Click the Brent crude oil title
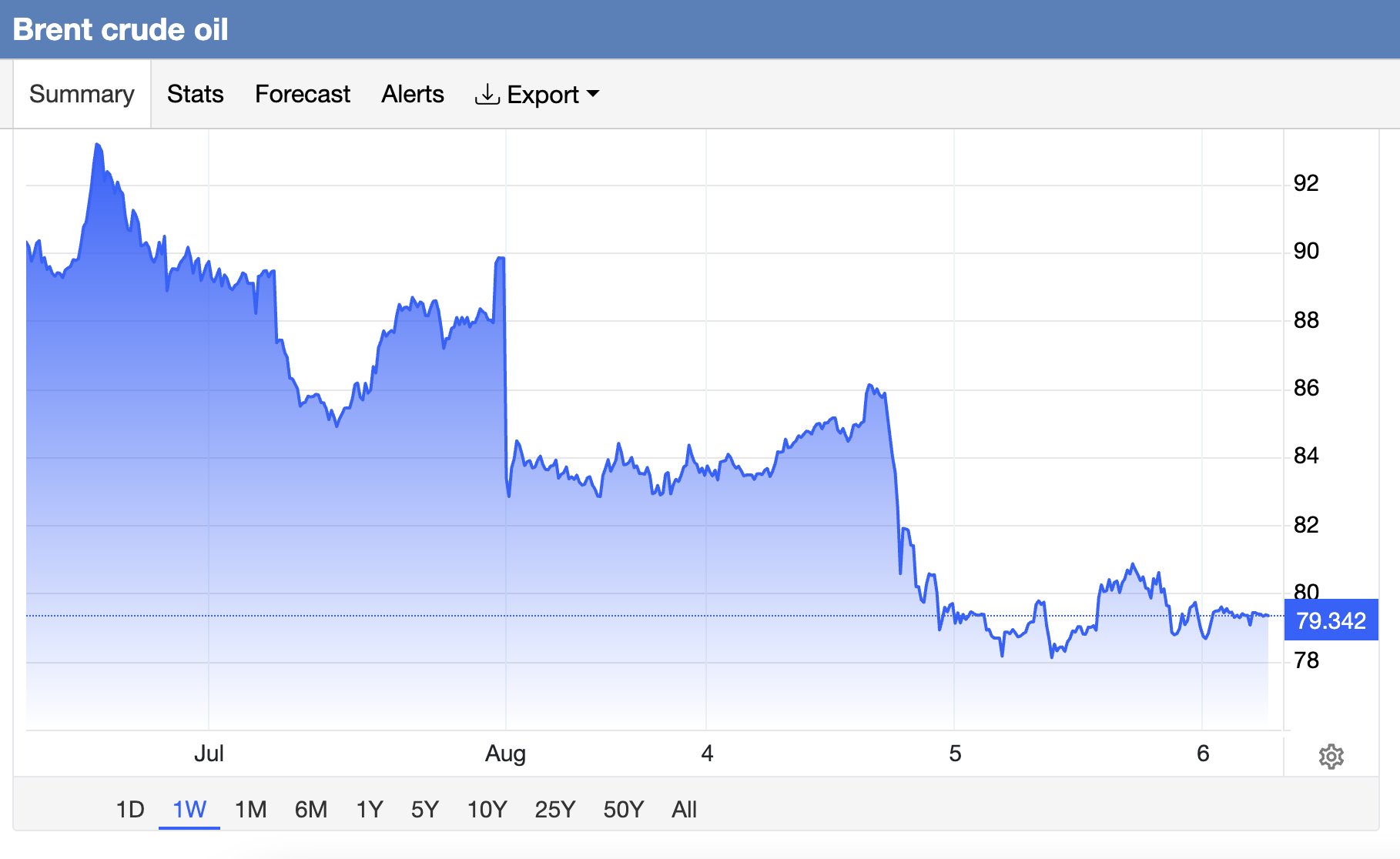 pyautogui.click(x=121, y=29)
